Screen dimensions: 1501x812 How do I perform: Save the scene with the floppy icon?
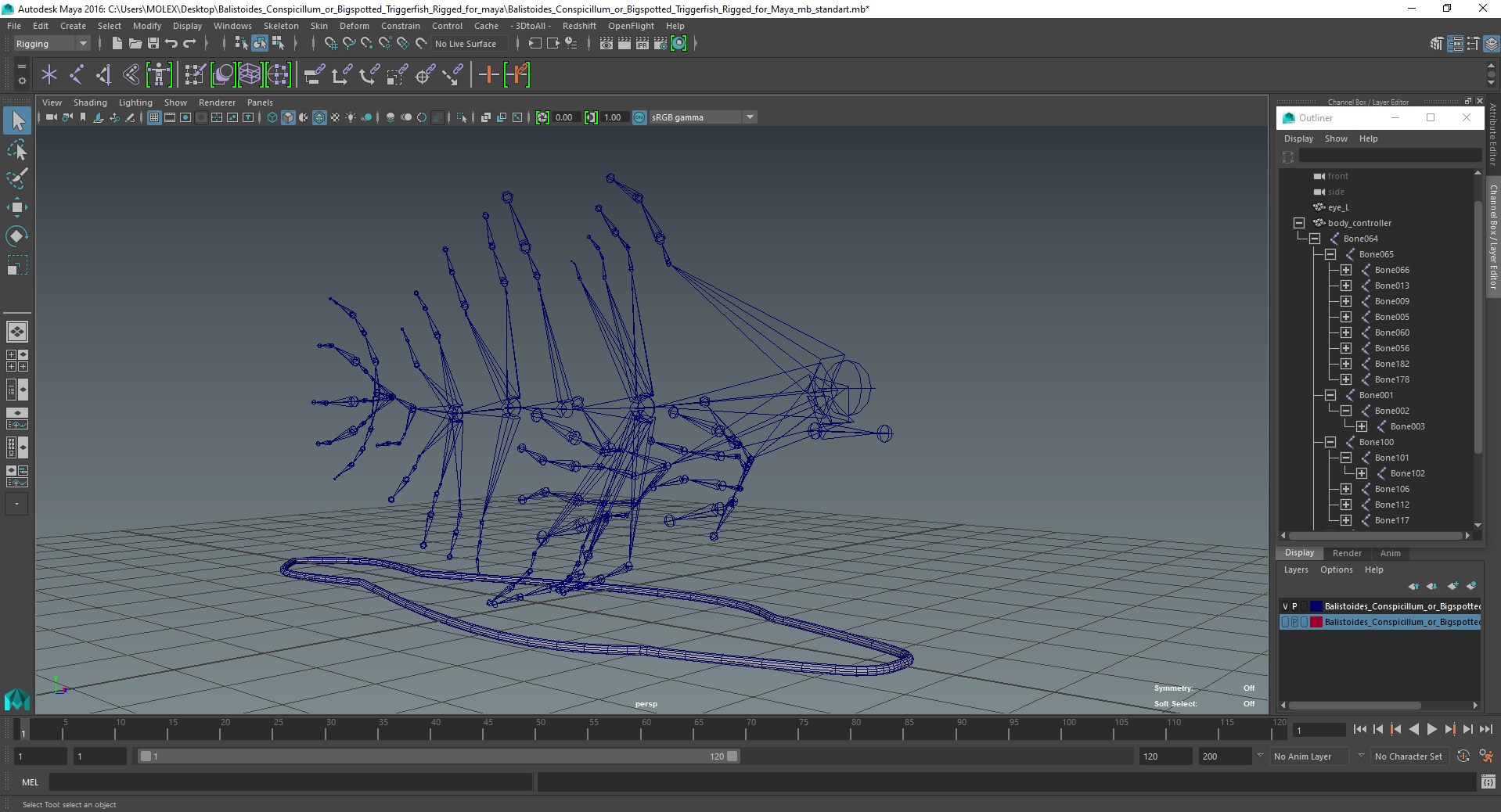[153, 44]
